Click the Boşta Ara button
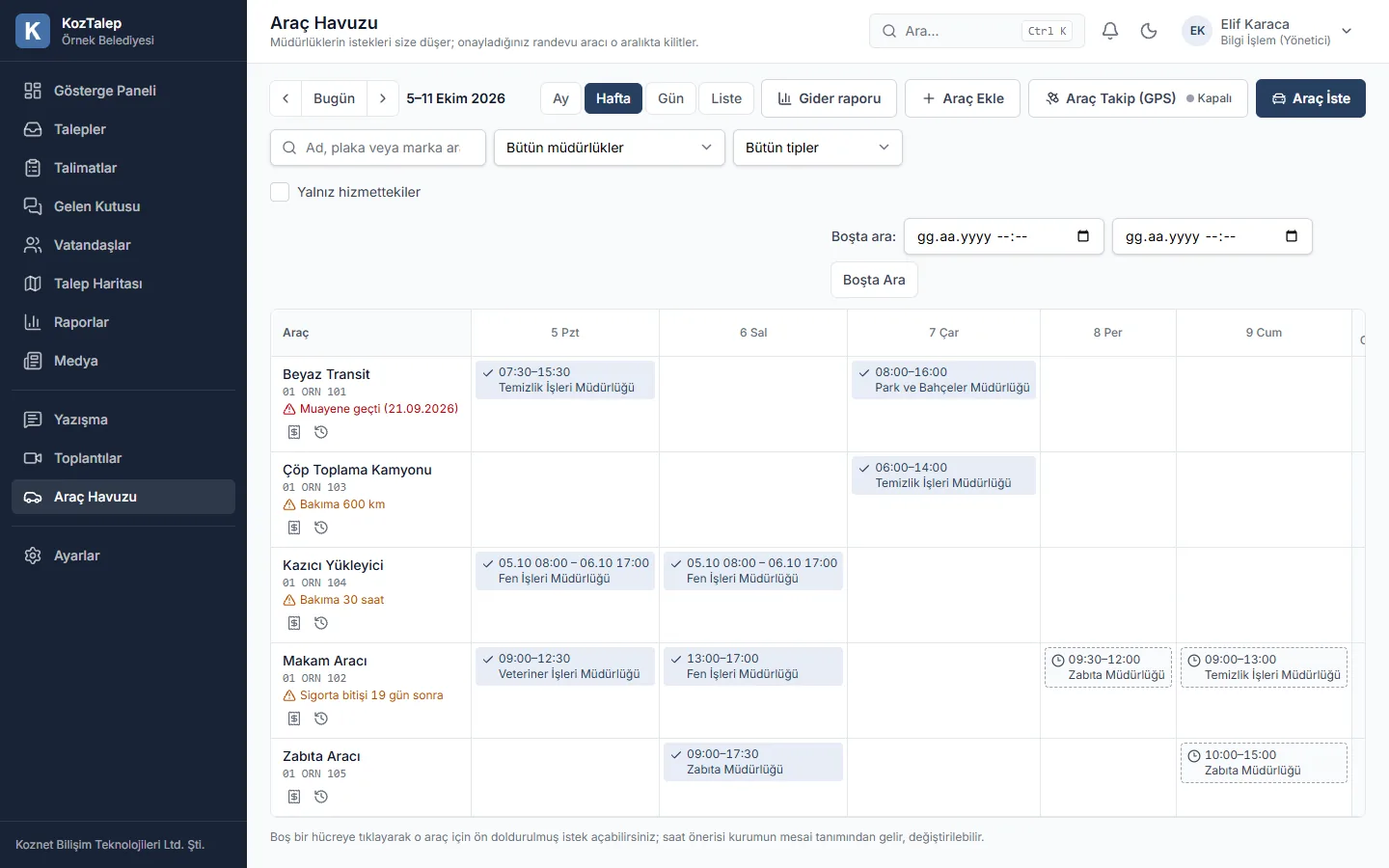The image size is (1389, 868). (874, 280)
